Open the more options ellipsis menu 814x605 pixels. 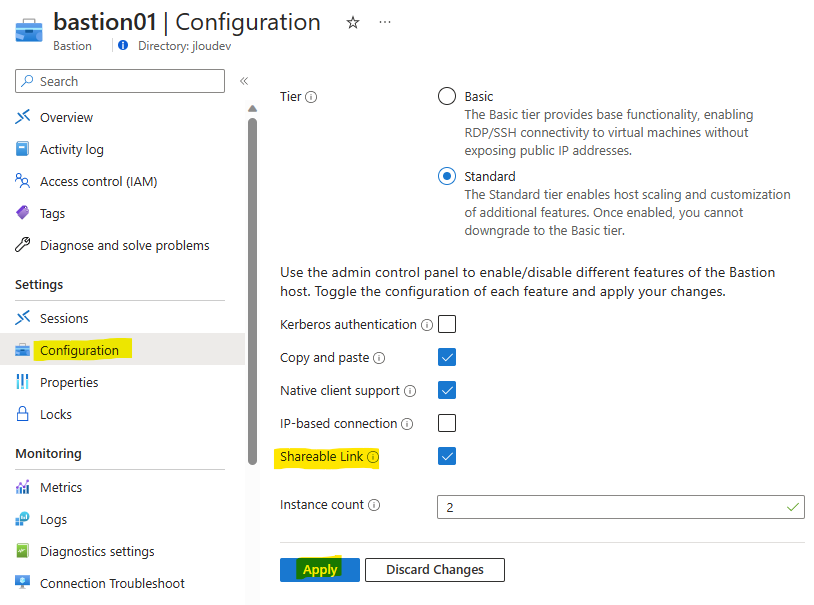(385, 22)
